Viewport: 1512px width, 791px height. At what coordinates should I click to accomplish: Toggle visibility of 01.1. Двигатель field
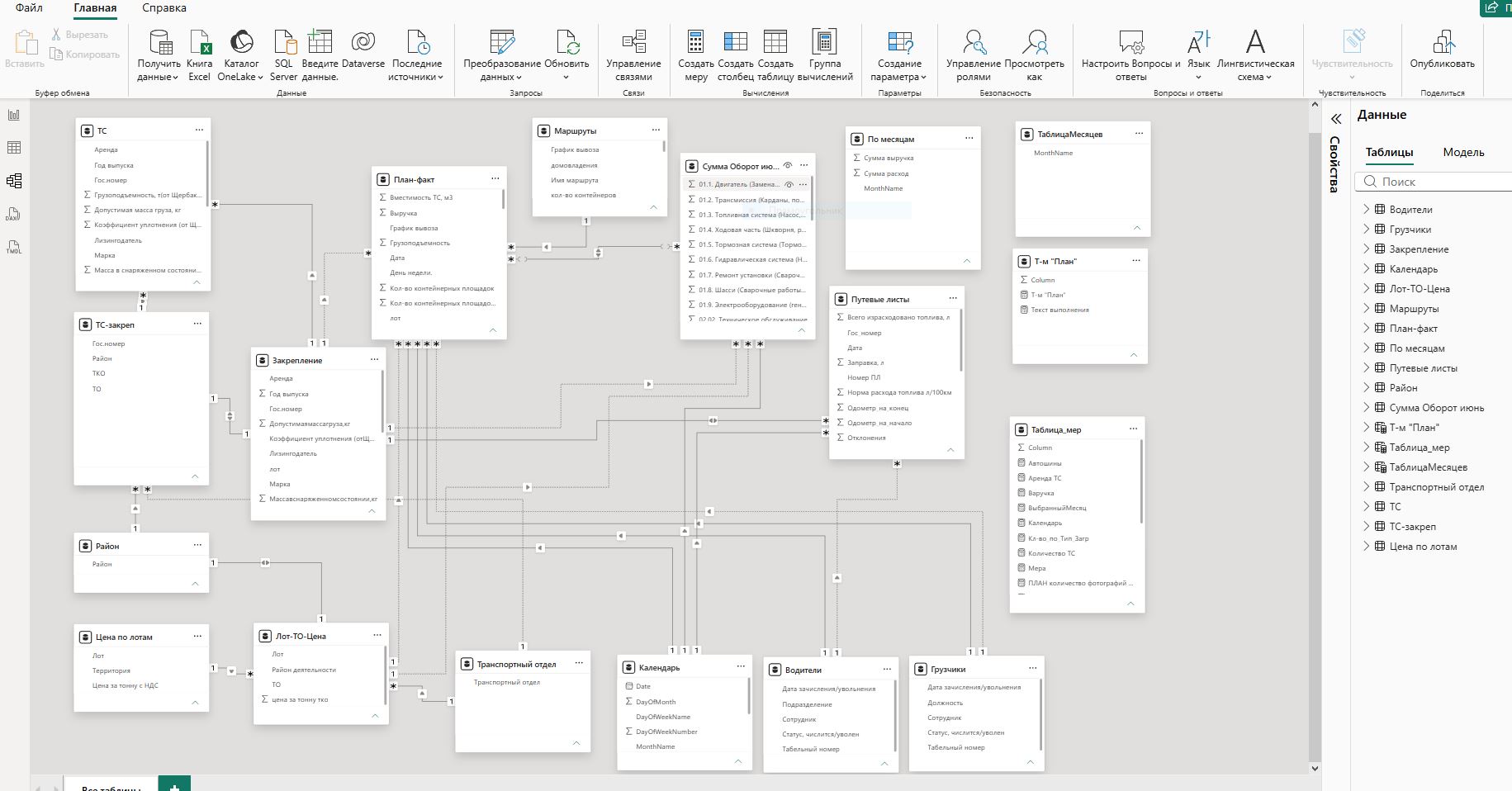click(x=789, y=185)
